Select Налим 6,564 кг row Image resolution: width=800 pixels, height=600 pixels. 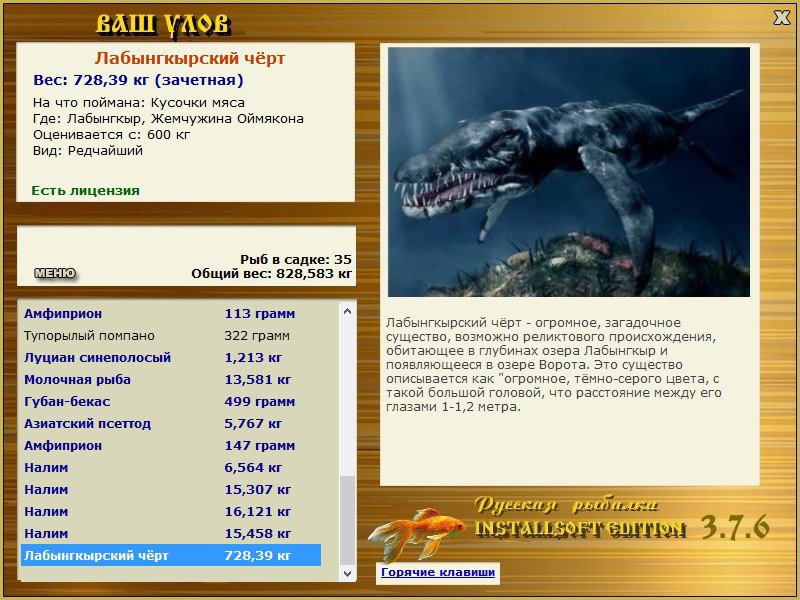171,467
